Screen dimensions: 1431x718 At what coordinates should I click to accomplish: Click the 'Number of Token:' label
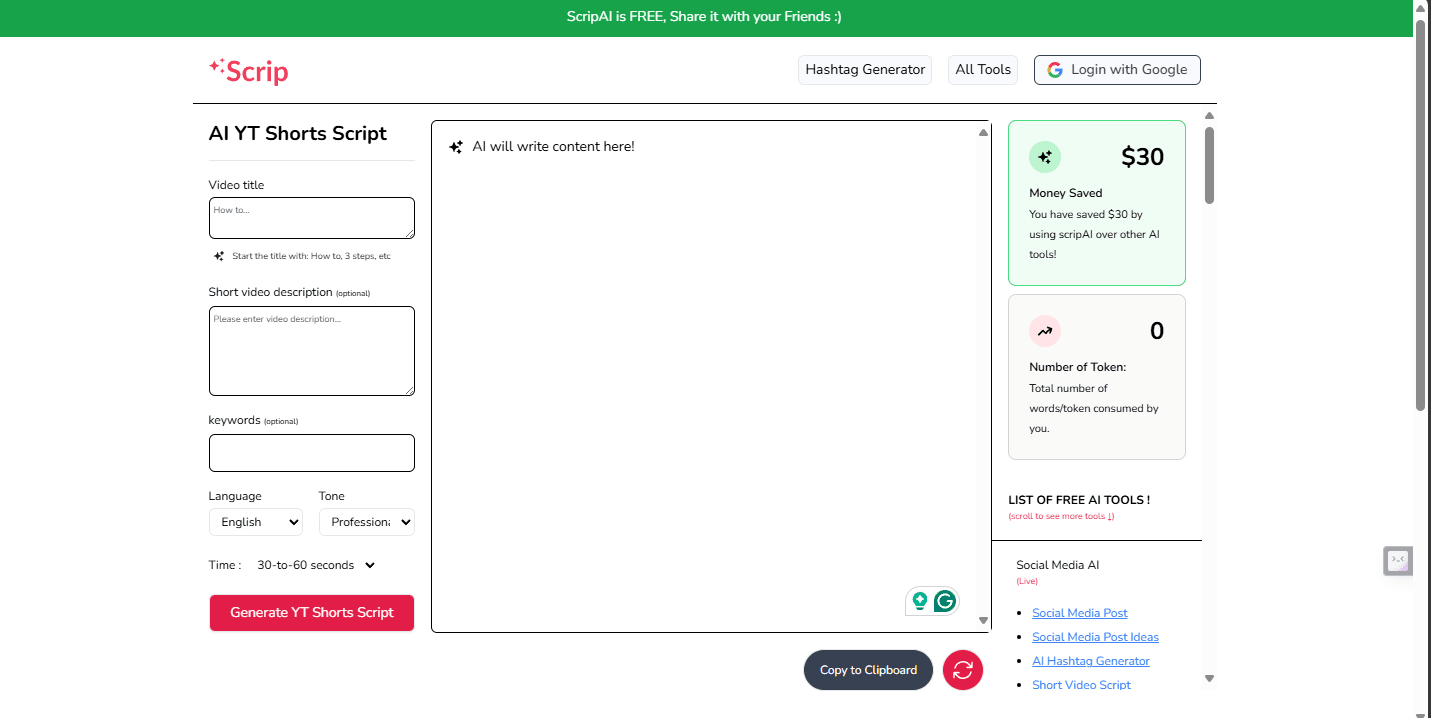point(1077,367)
